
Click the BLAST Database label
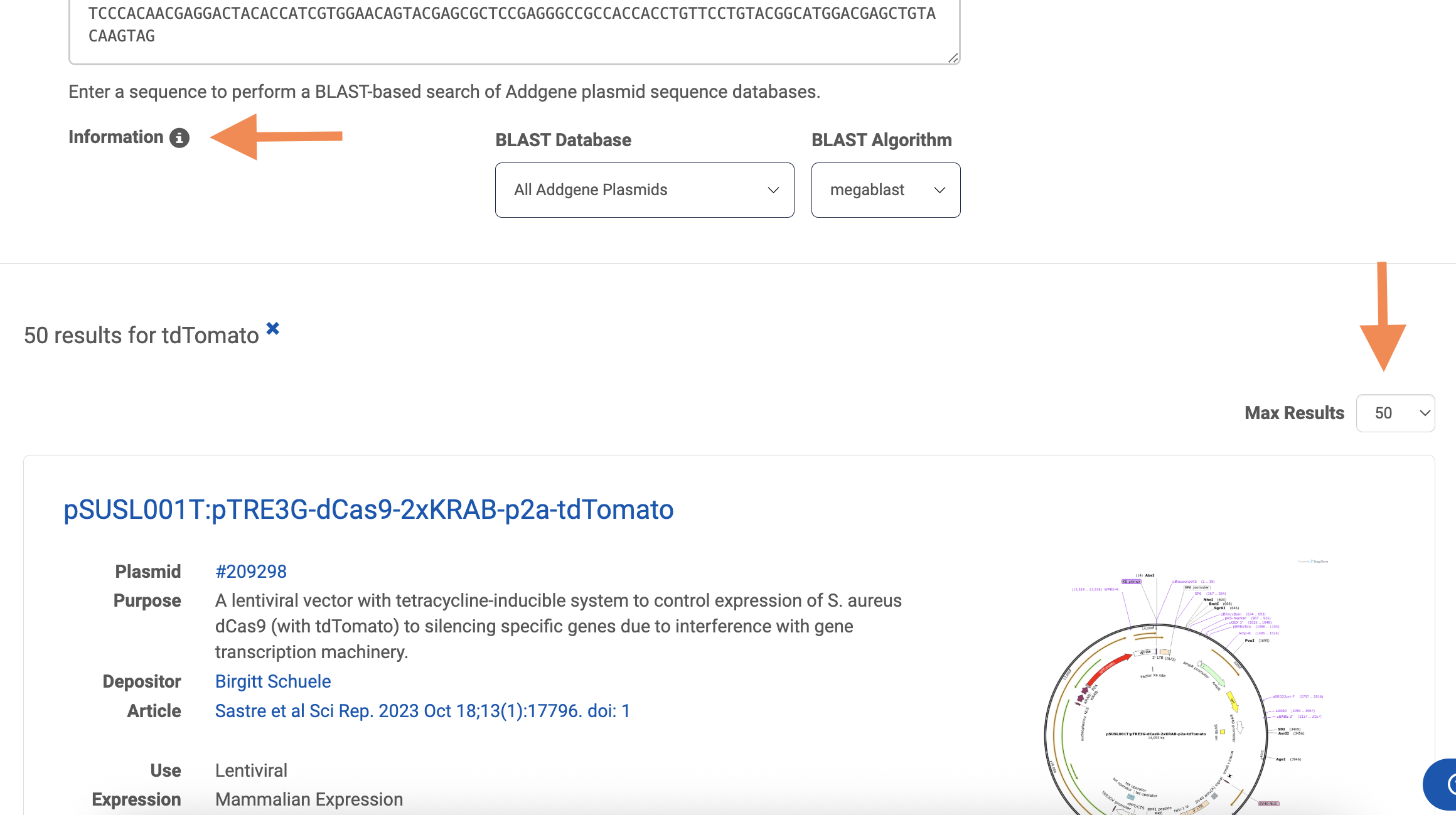pyautogui.click(x=563, y=140)
